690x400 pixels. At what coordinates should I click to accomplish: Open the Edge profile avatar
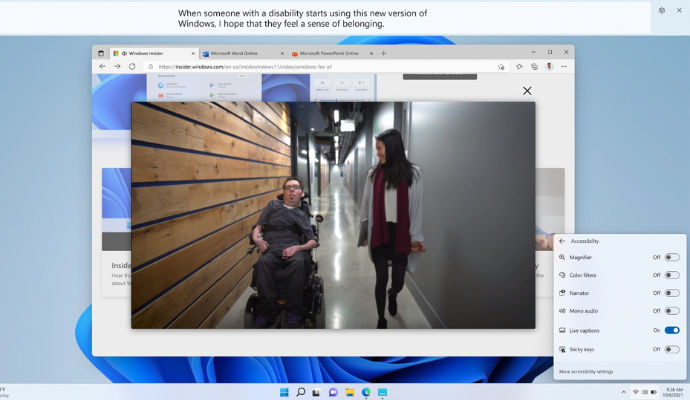click(x=549, y=66)
